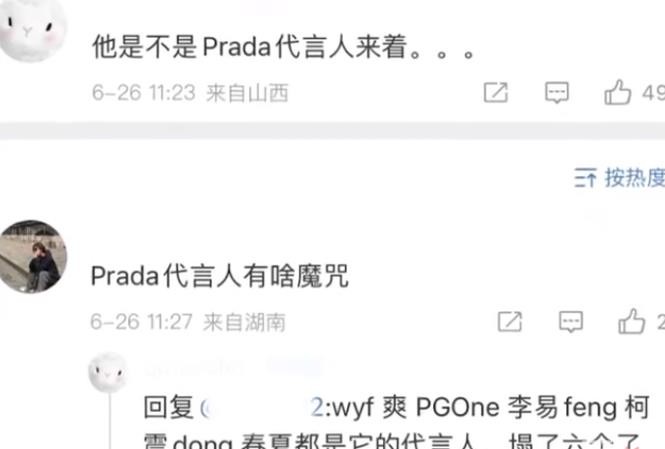
Task: Share the Prada代言人来着 comment
Action: pyautogui.click(x=495, y=92)
